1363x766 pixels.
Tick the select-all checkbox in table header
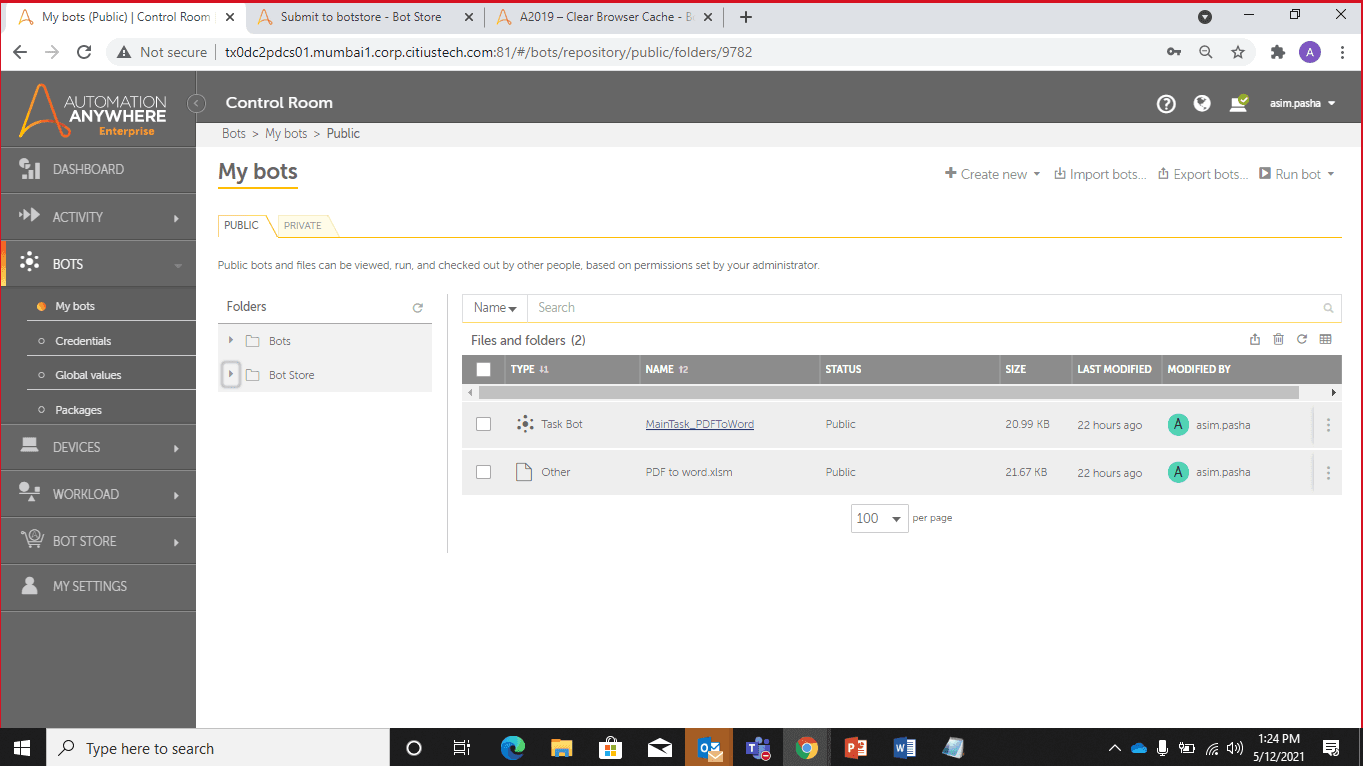pyautogui.click(x=484, y=369)
